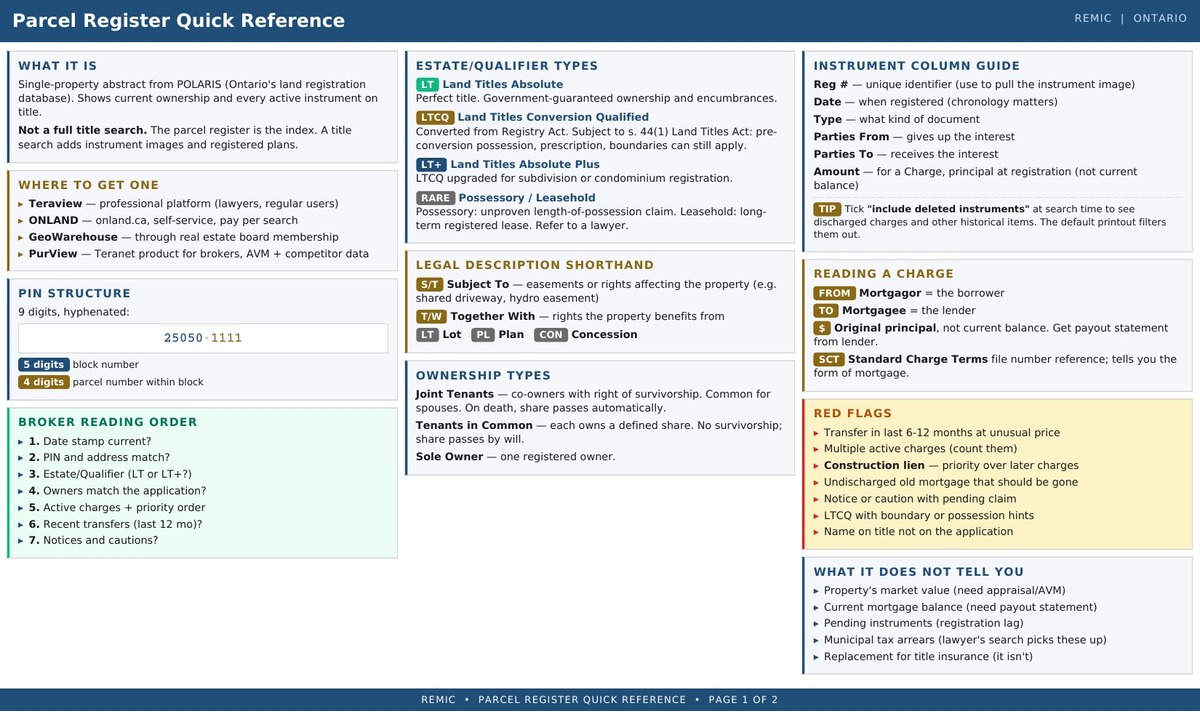Click the "Land Titles Absolute Plus" heading
The height and width of the screenshot is (727, 1200).
[x=525, y=164]
